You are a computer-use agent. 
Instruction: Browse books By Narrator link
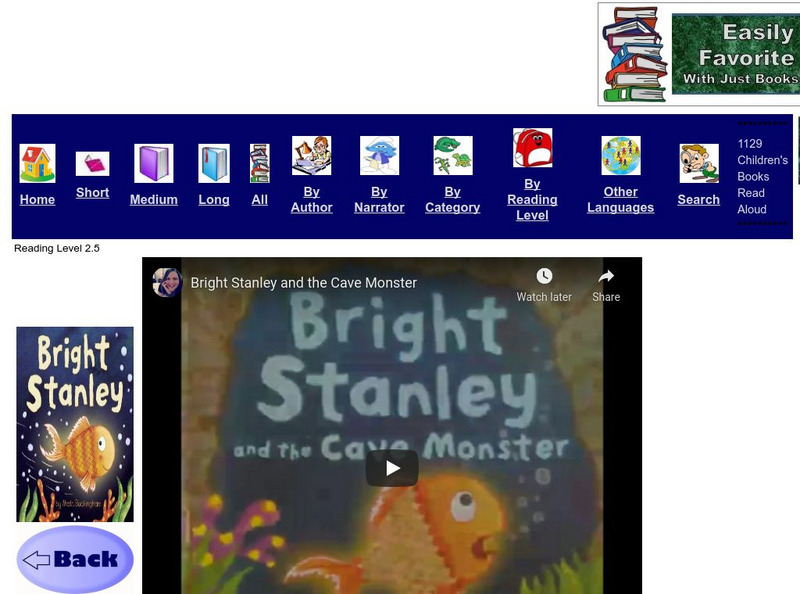[379, 200]
